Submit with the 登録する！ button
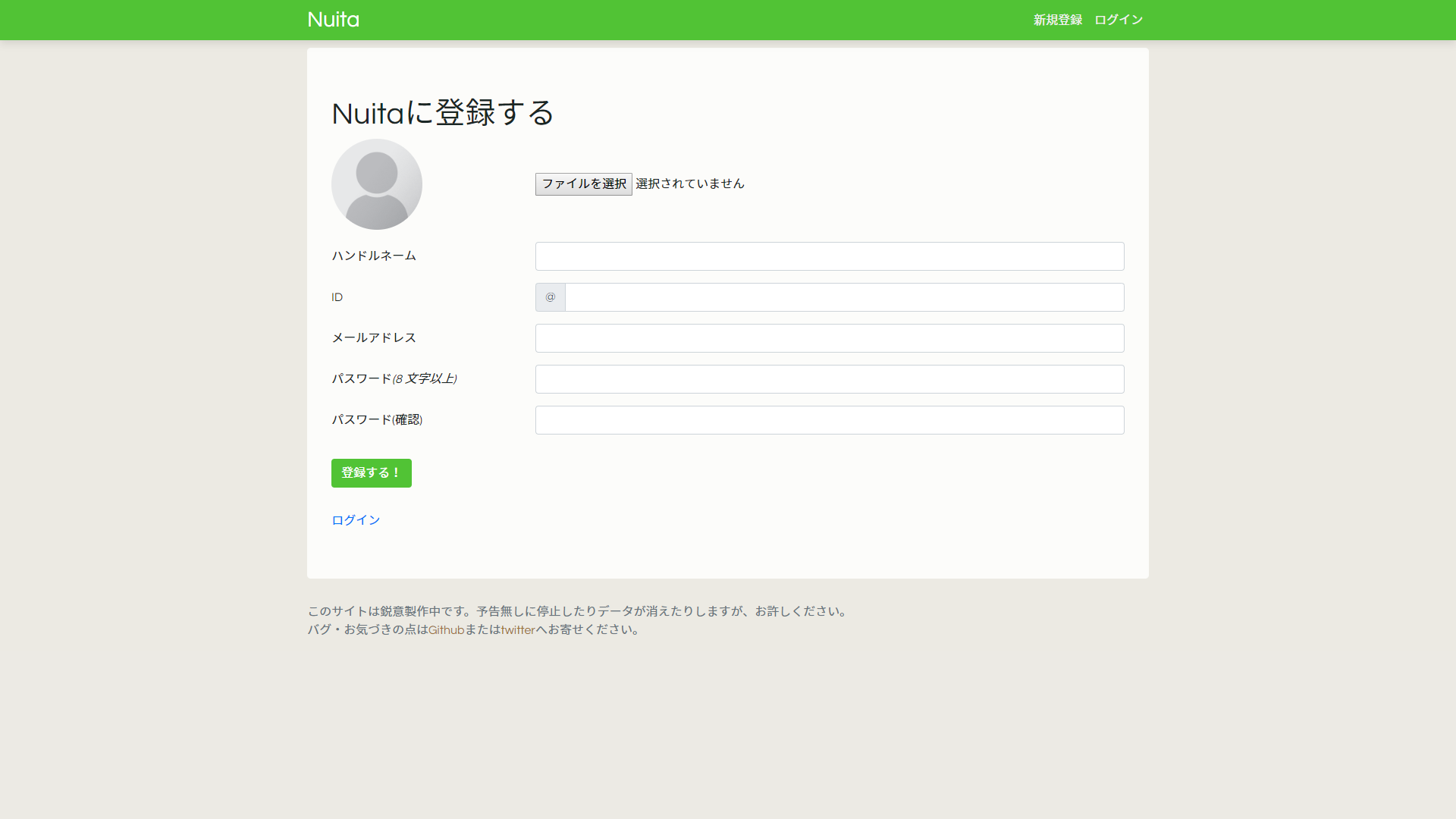1456x819 pixels. pos(372,473)
